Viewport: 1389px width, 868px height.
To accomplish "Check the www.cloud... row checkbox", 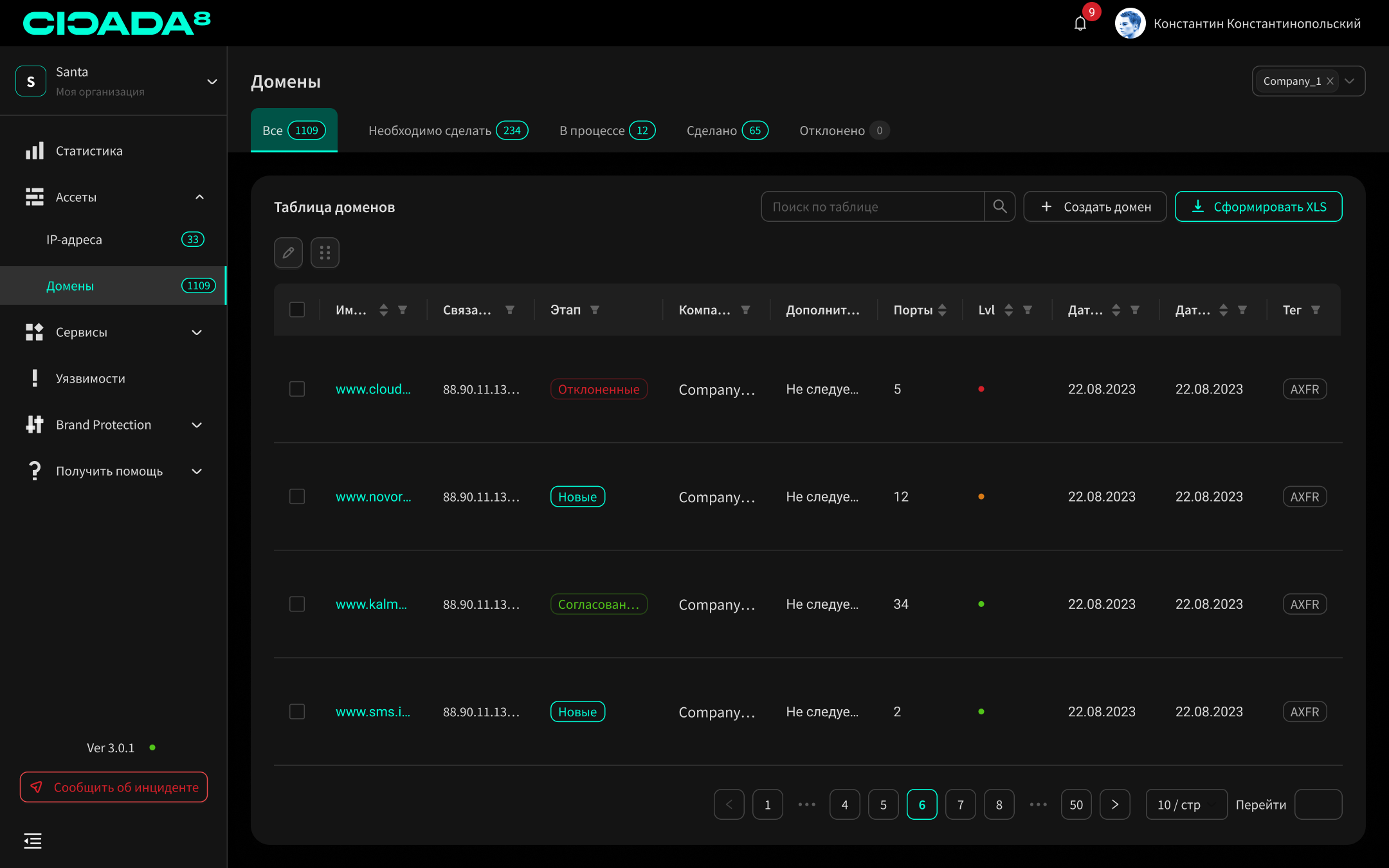I will 297,389.
